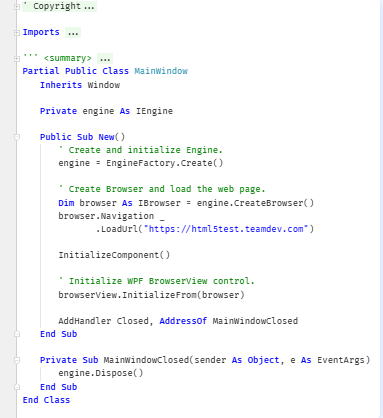Click the InitializeComponent() call
Screen dimensions: 383x418
click(x=114, y=255)
